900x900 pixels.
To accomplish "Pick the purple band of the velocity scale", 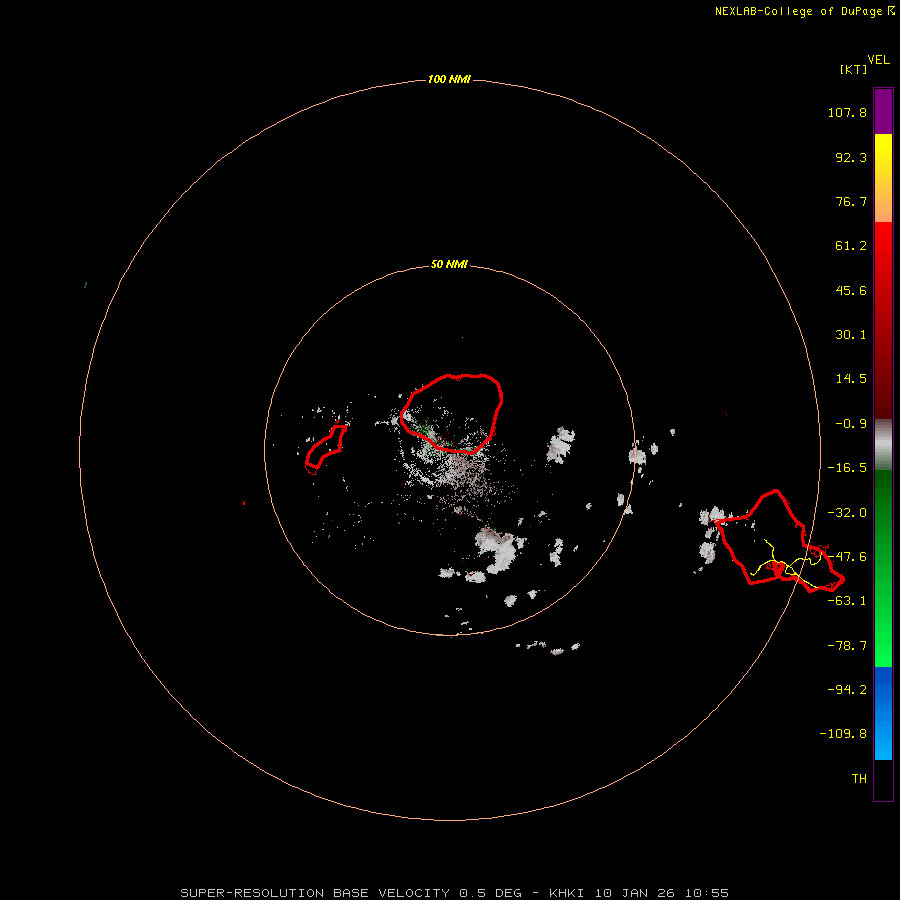I will pyautogui.click(x=883, y=112).
